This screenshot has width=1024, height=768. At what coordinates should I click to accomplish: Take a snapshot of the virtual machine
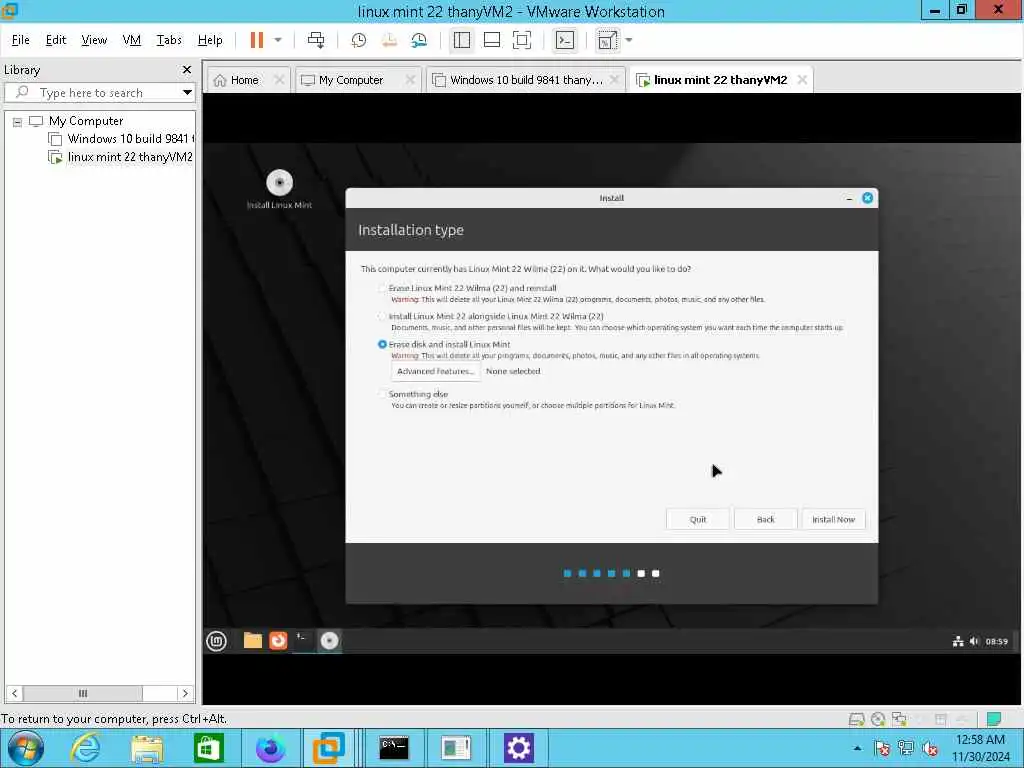359,40
